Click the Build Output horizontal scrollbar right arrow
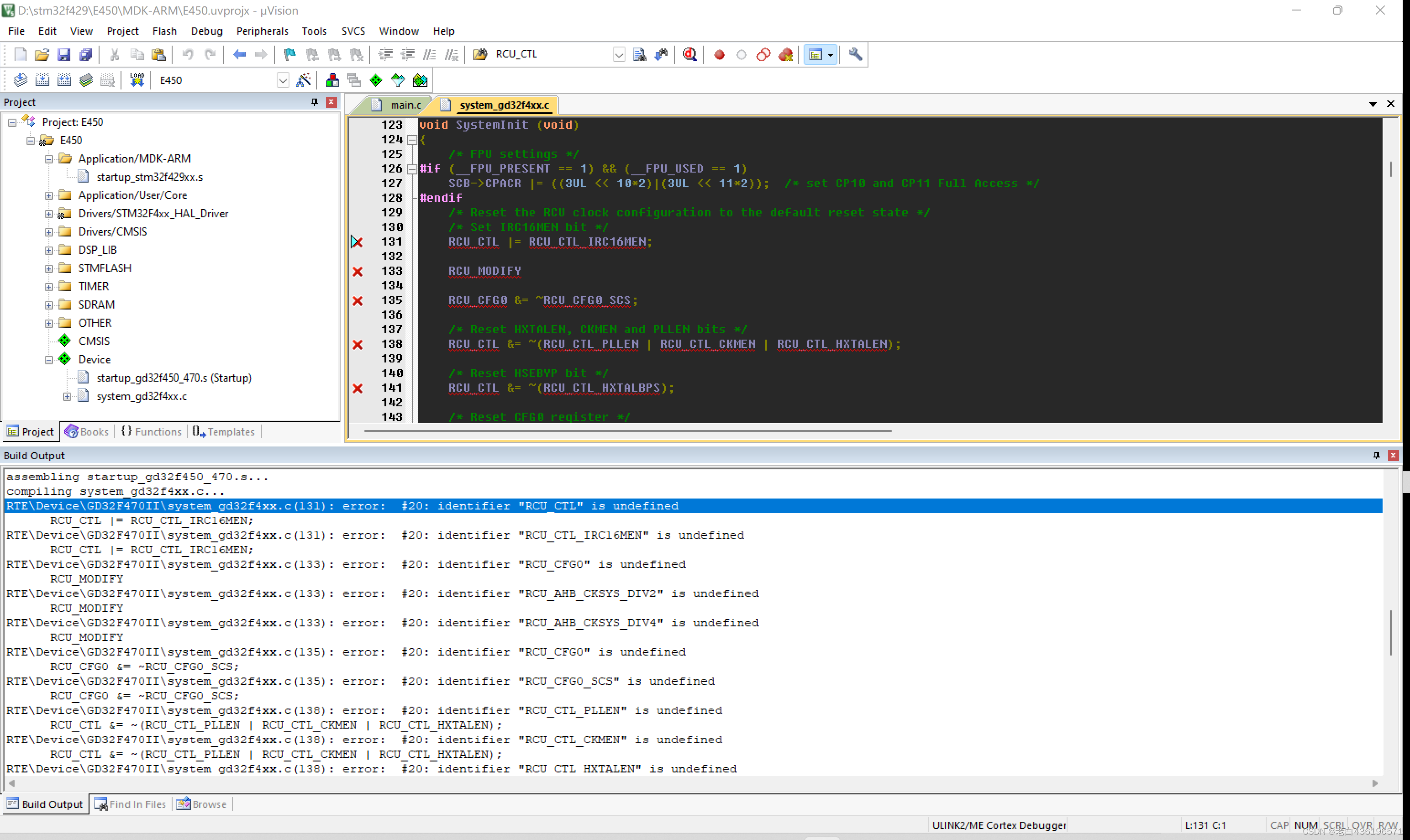 click(x=1375, y=783)
